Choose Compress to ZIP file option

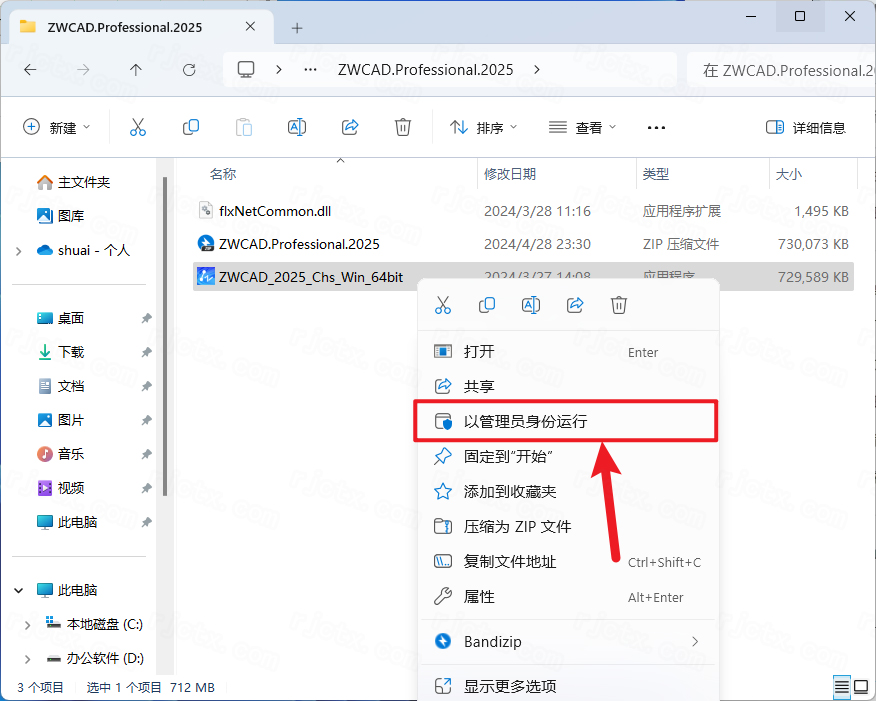pyautogui.click(x=517, y=526)
